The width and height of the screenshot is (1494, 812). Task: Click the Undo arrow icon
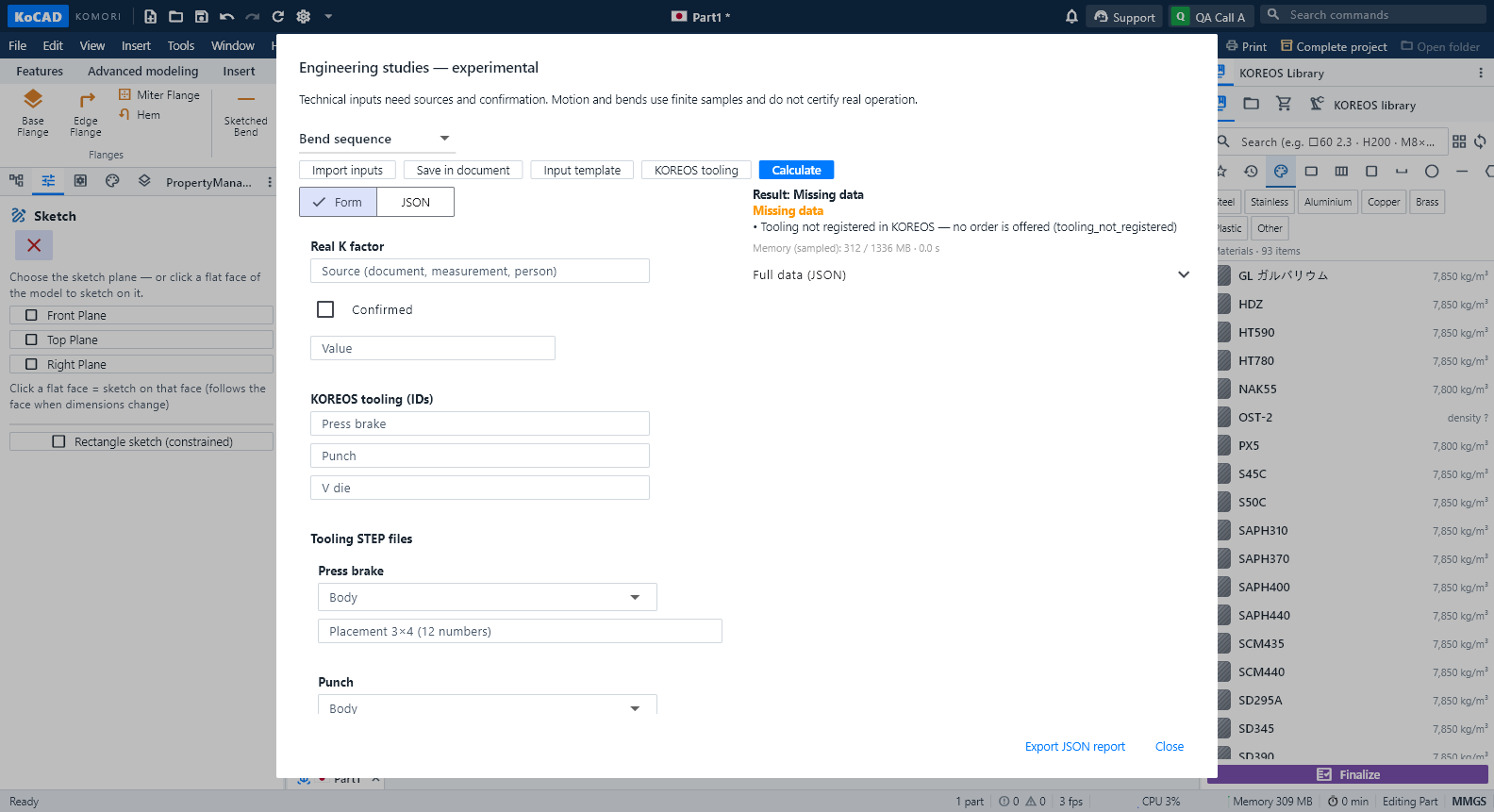coord(226,16)
